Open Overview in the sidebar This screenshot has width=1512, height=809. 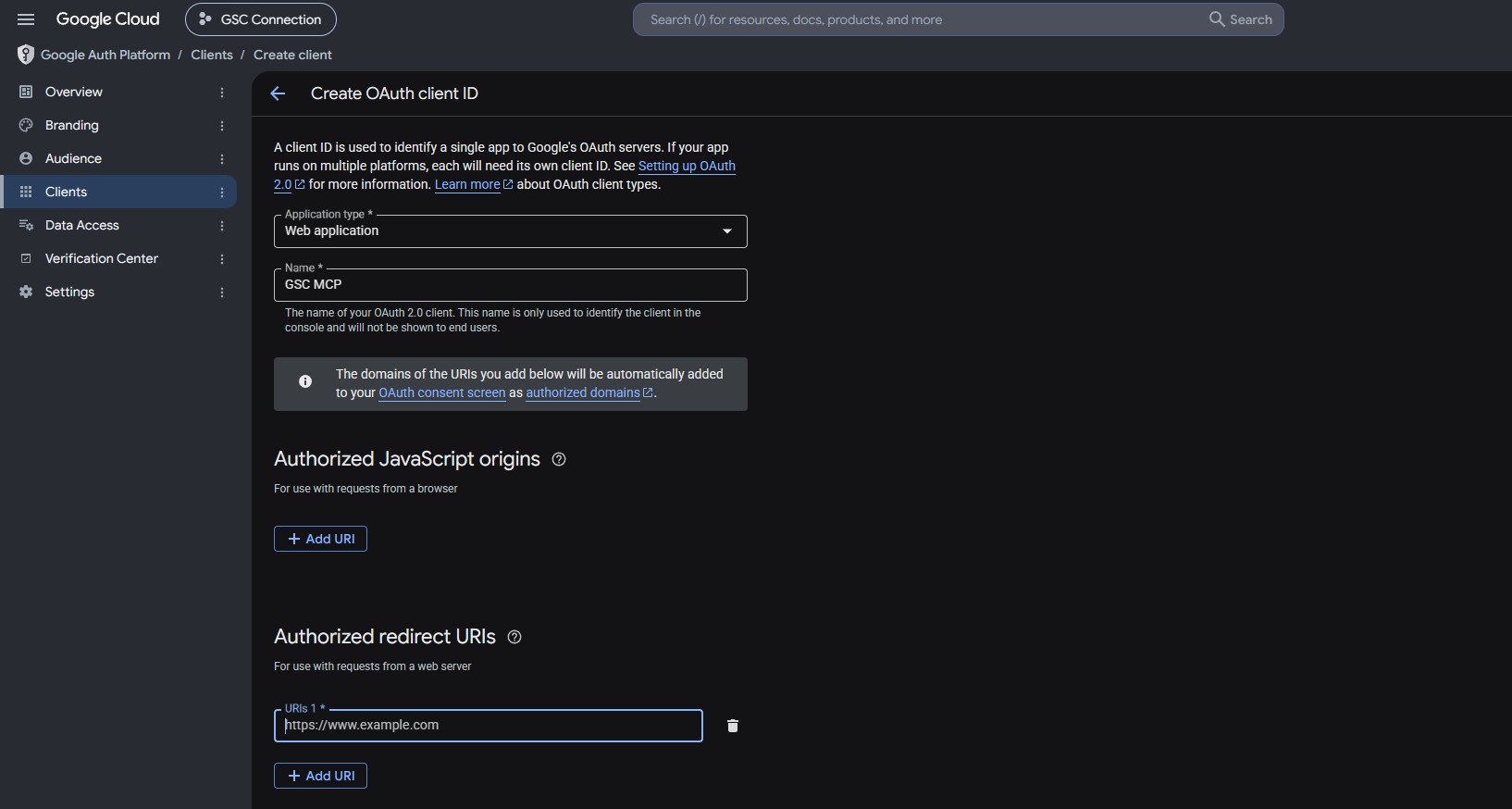[x=118, y=92]
